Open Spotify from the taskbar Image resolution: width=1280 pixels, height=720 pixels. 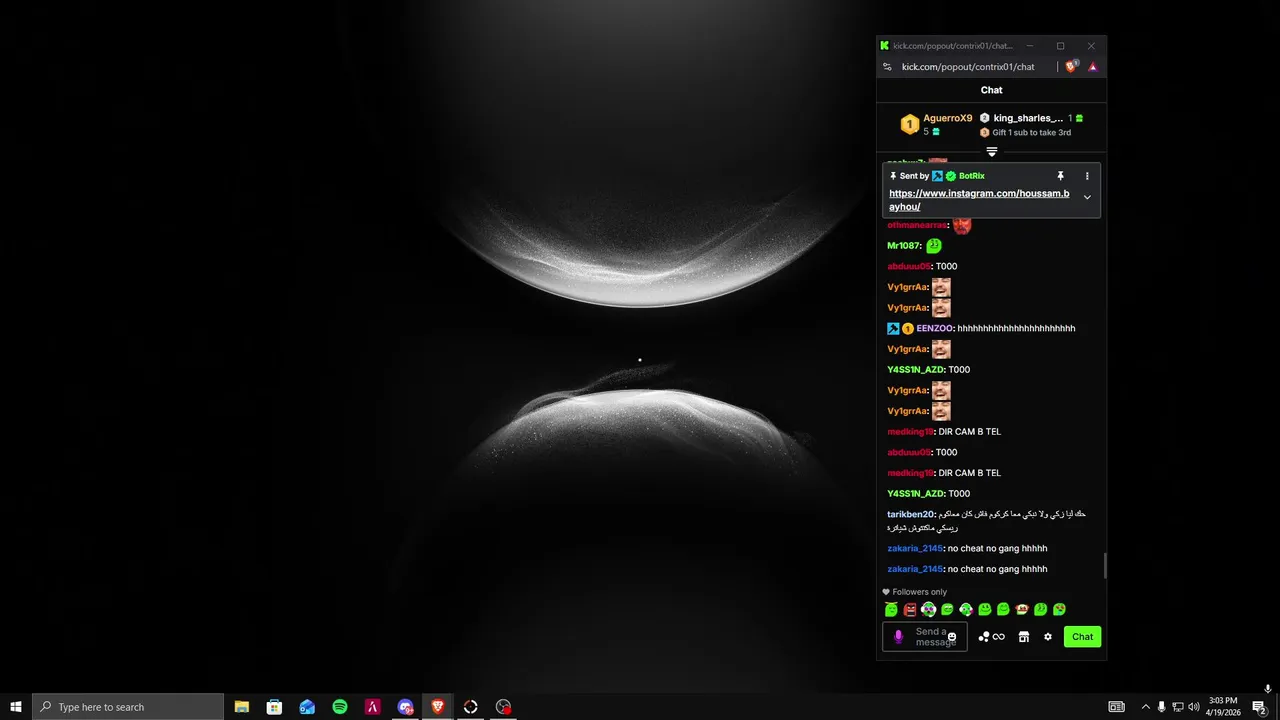[340, 707]
